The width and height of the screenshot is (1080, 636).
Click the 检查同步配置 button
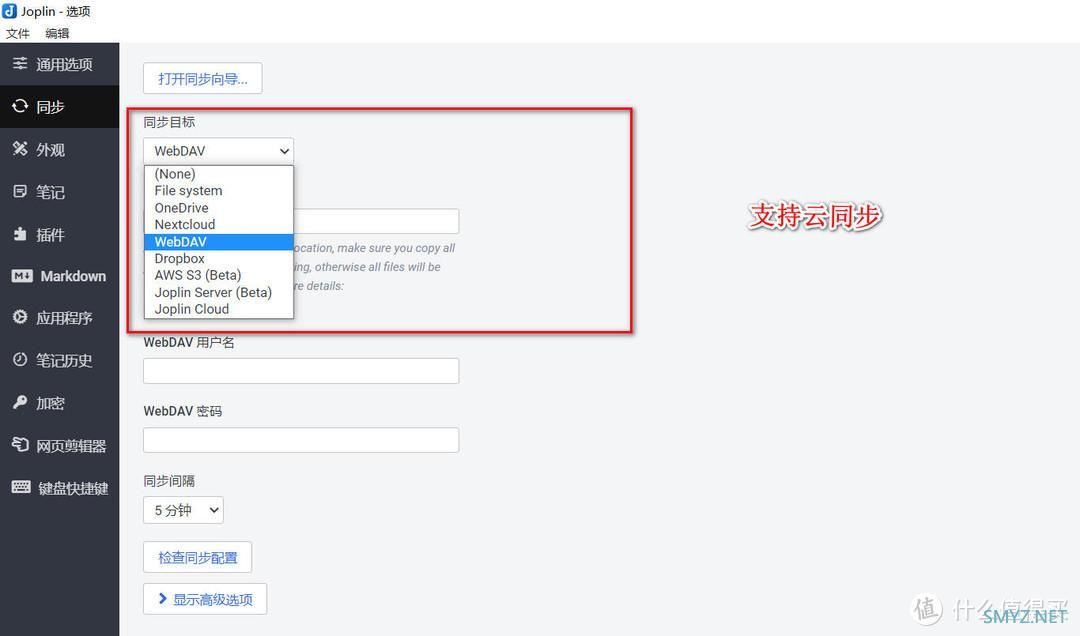click(198, 557)
